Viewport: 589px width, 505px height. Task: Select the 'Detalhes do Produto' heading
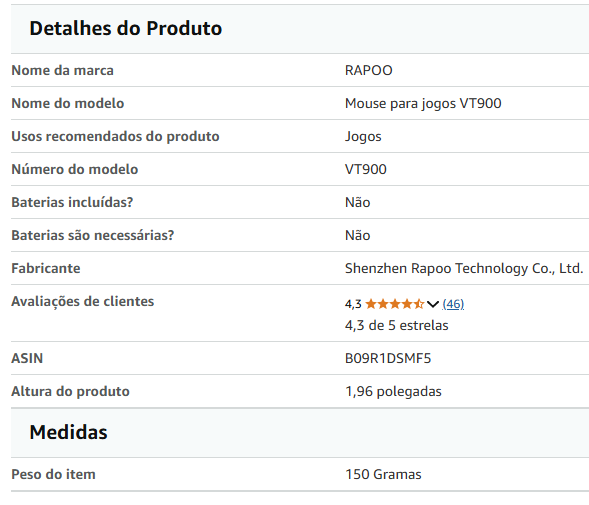click(125, 28)
